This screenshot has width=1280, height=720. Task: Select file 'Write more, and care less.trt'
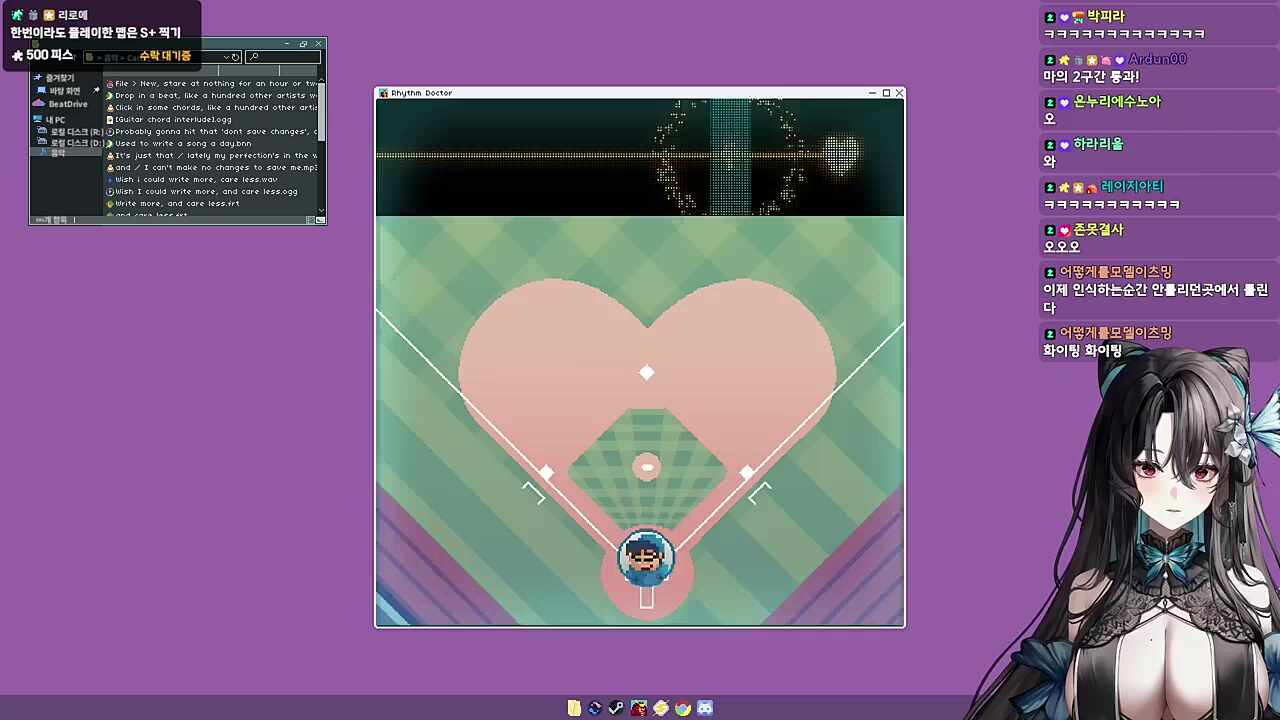pos(173,204)
